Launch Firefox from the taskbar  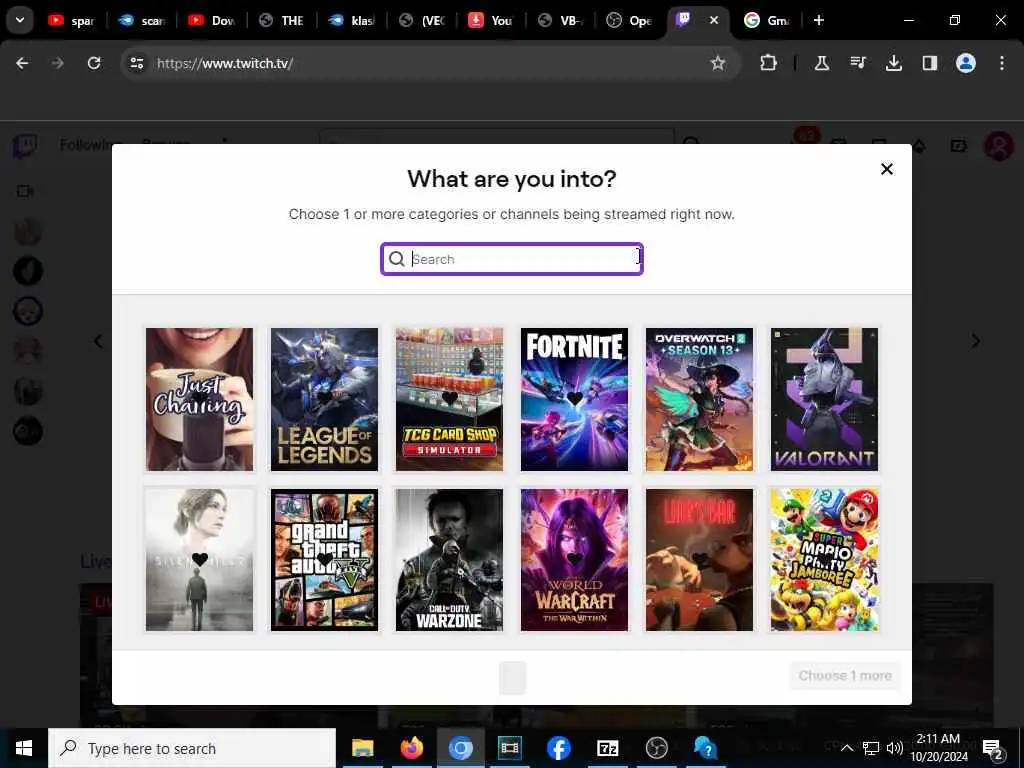pos(411,748)
